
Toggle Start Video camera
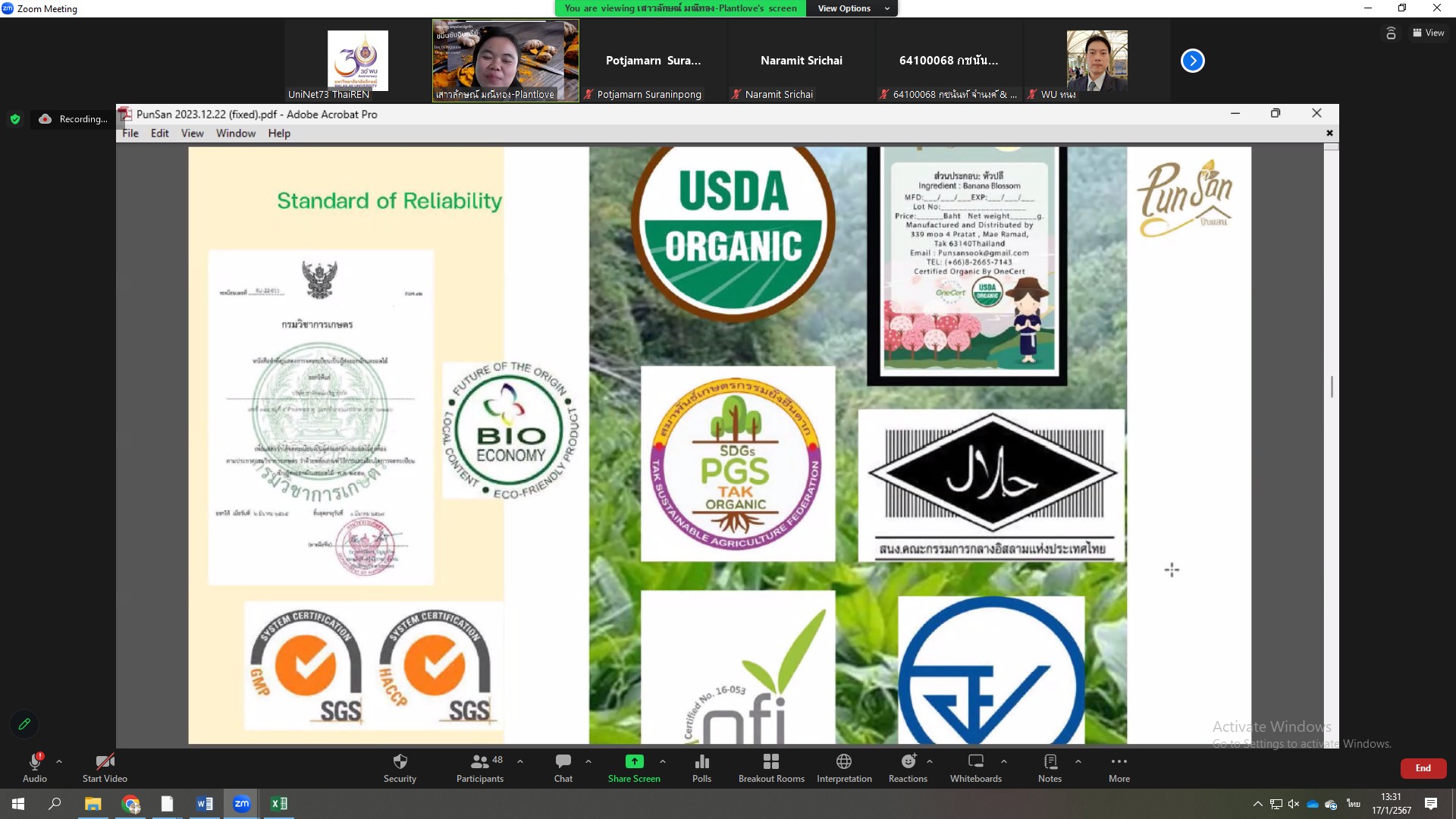tap(105, 762)
